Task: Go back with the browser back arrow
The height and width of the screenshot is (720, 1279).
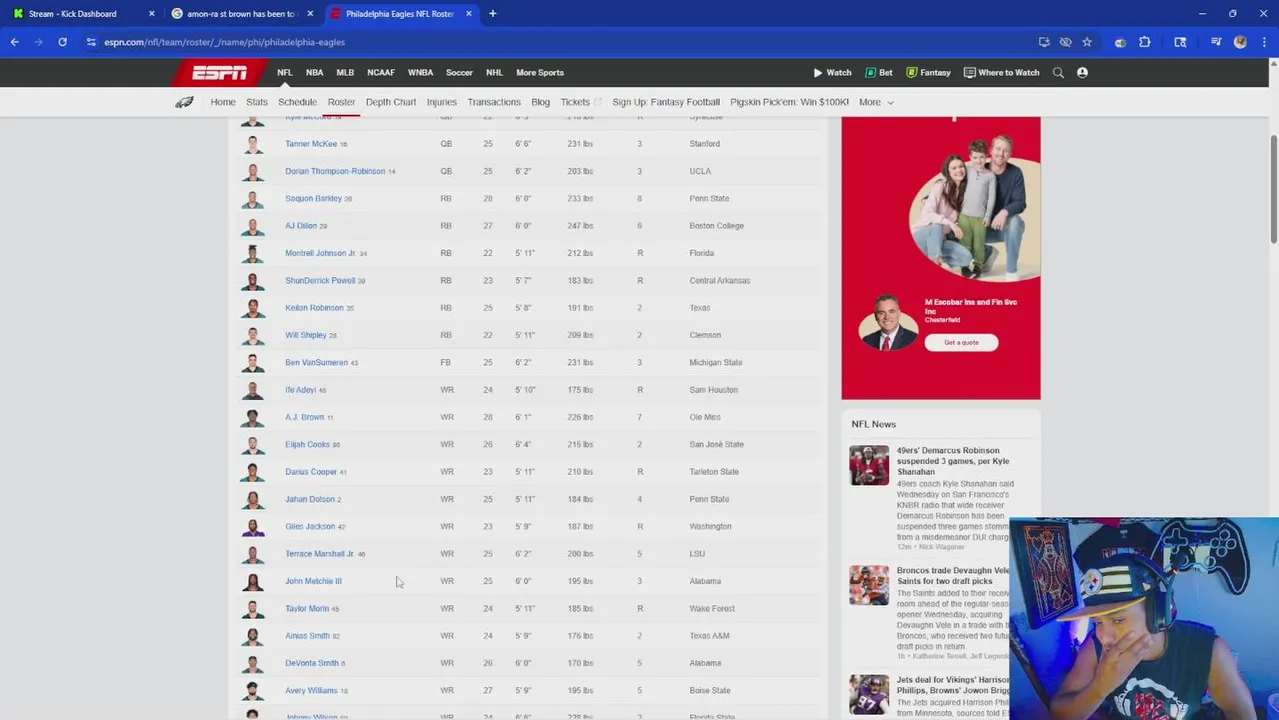Action: pyautogui.click(x=14, y=42)
